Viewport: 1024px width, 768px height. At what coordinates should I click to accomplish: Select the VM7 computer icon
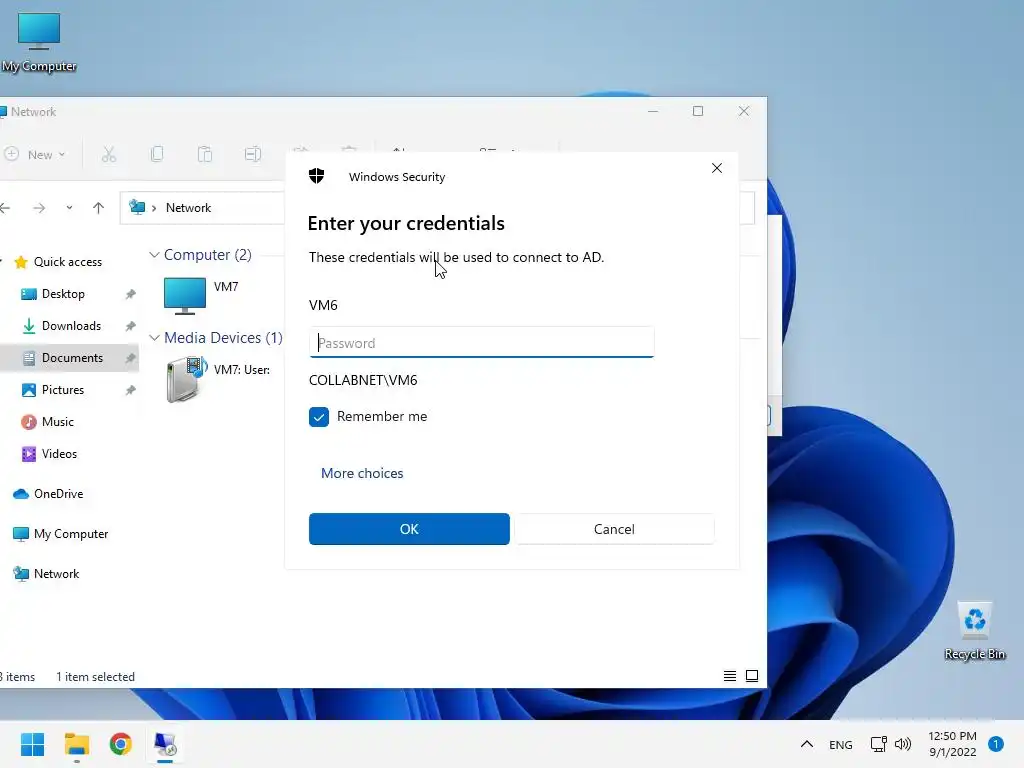pos(185,295)
